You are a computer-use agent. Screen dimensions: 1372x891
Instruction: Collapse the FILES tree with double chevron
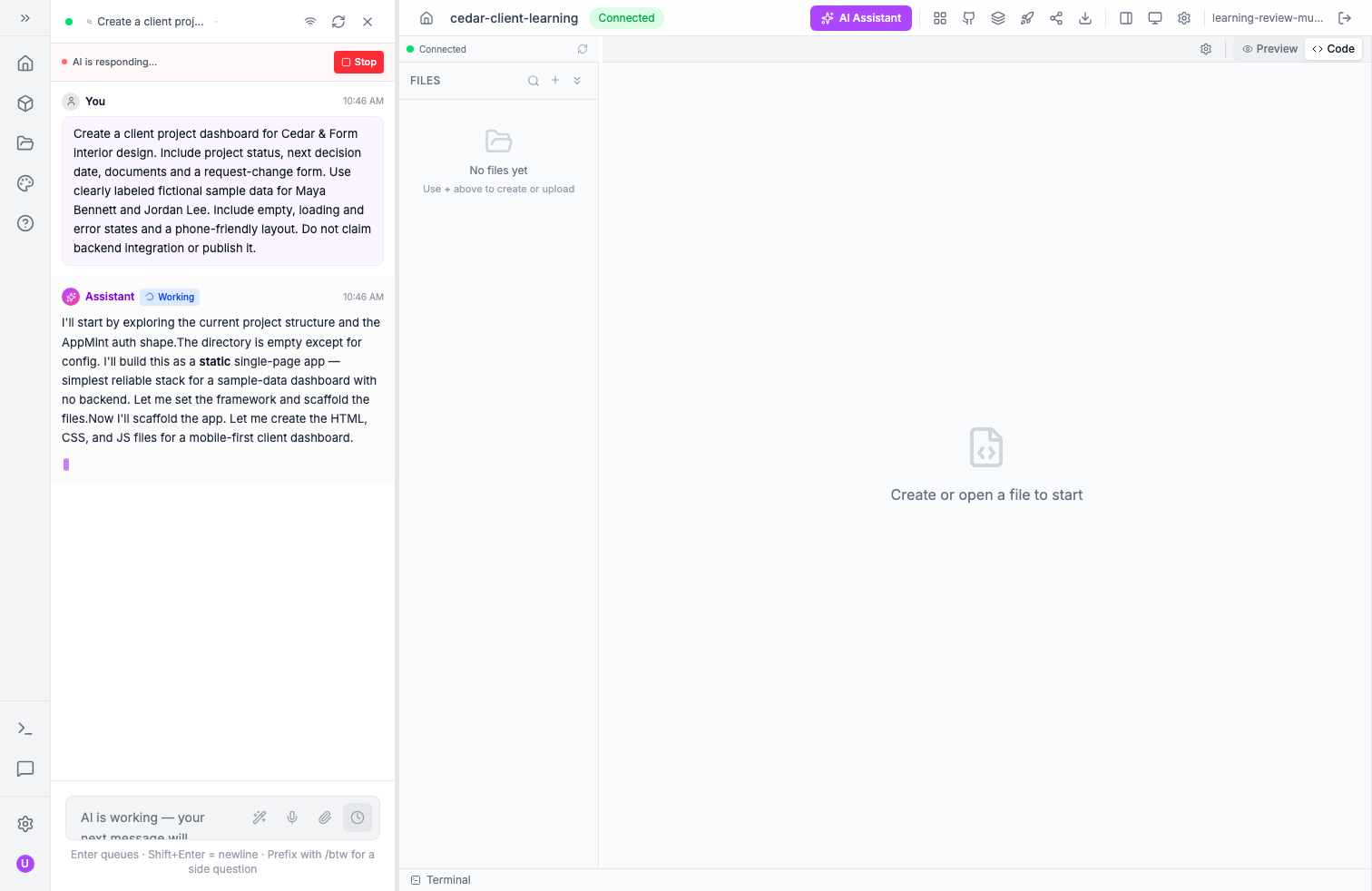click(577, 81)
